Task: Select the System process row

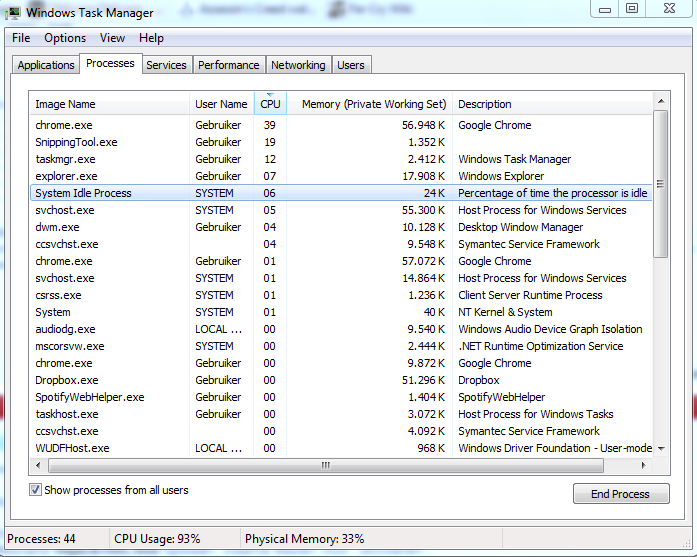Action: pyautogui.click(x=341, y=312)
